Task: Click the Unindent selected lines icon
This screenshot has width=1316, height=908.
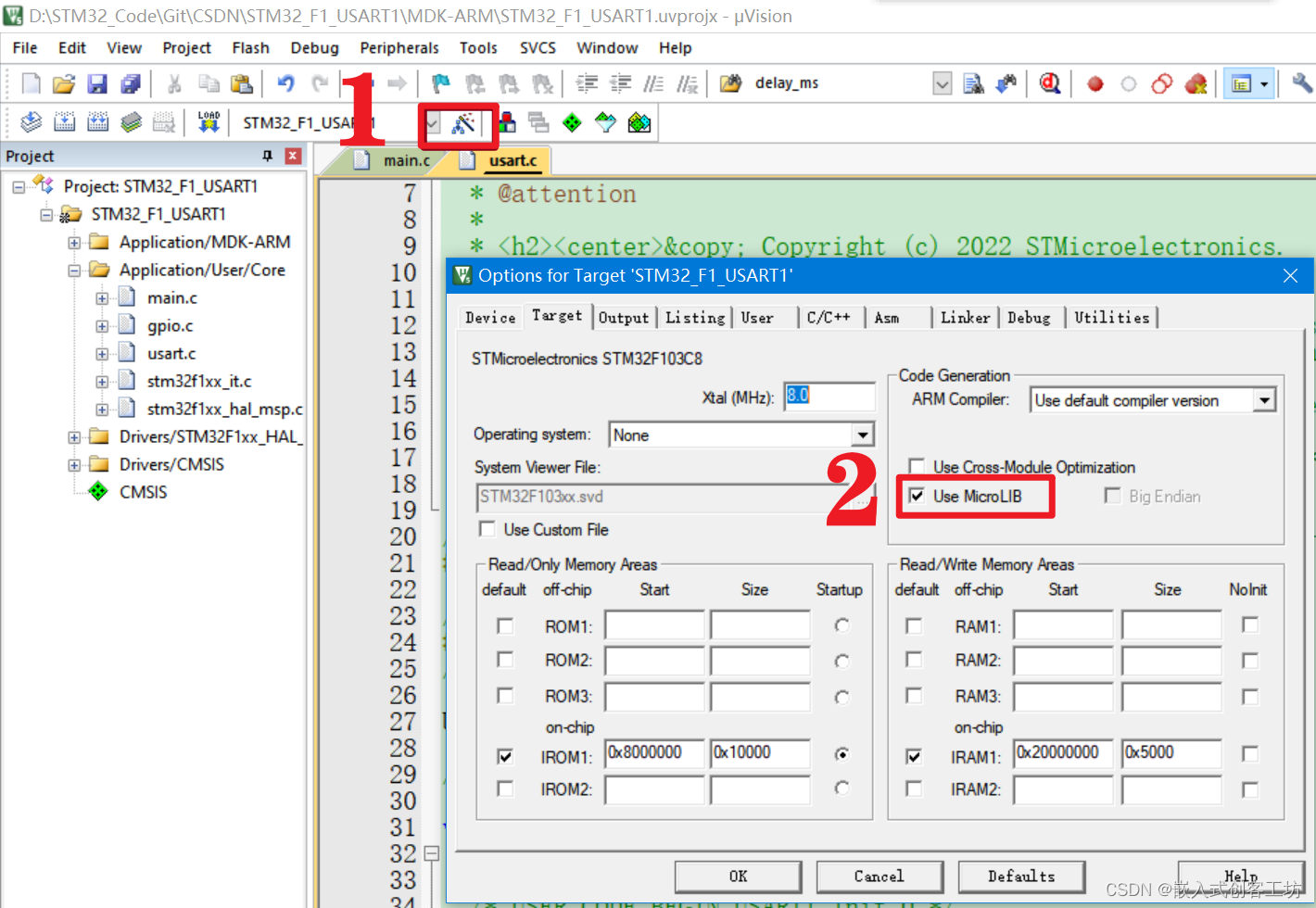Action: (620, 84)
